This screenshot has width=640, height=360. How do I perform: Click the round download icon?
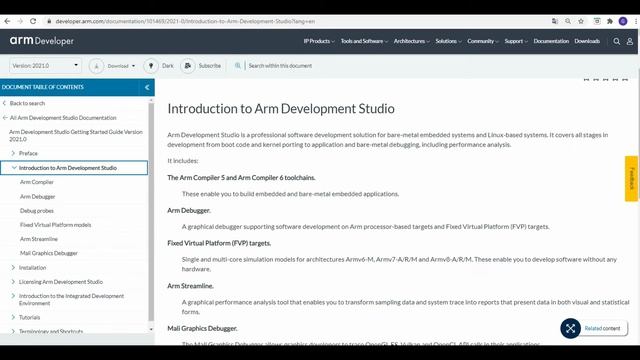[96, 66]
